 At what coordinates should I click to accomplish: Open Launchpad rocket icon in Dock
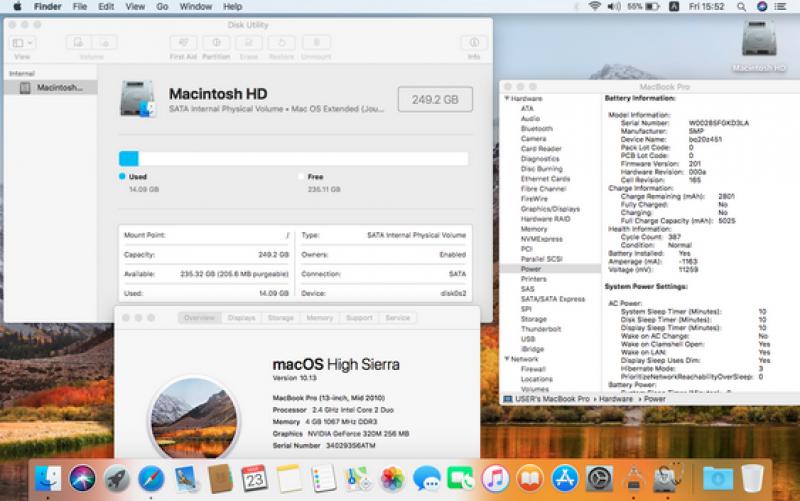[117, 479]
